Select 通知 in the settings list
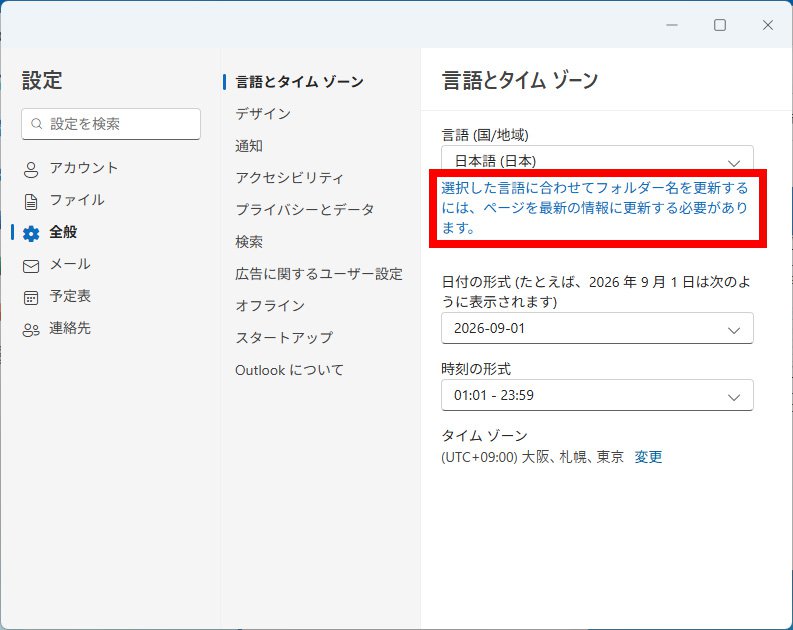793x630 pixels. tap(249, 146)
